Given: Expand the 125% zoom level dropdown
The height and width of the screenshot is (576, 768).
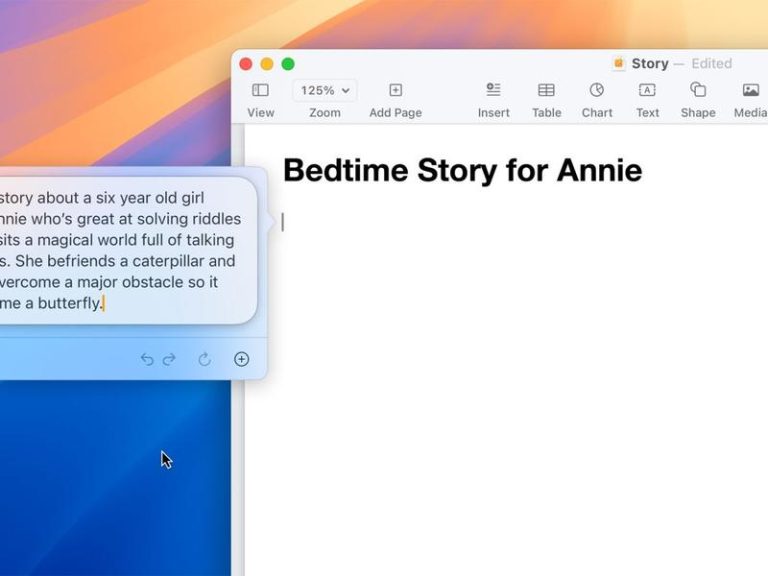Looking at the screenshot, I should [x=325, y=91].
